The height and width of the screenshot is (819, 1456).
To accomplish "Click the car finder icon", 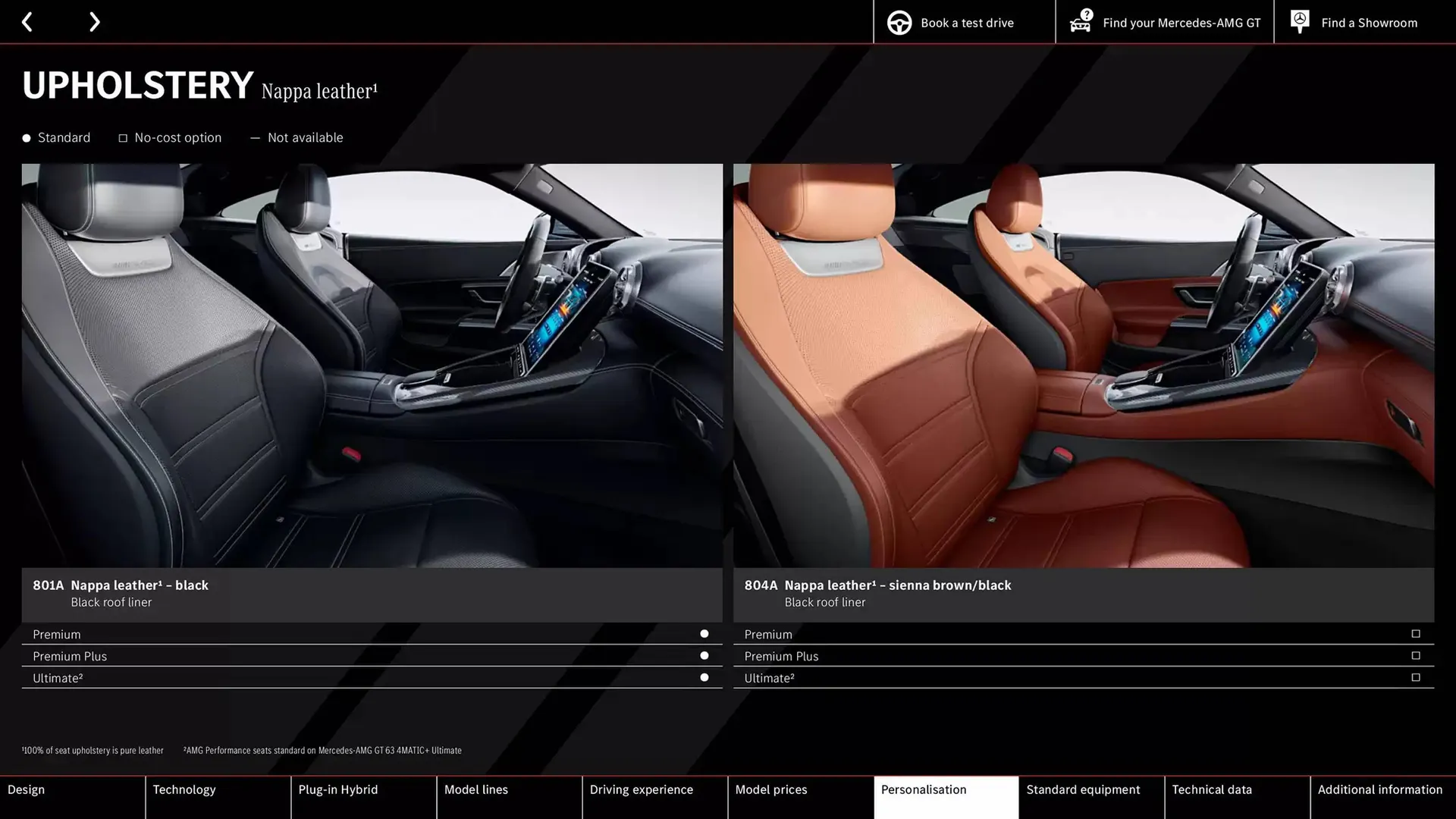I will pos(1081,21).
